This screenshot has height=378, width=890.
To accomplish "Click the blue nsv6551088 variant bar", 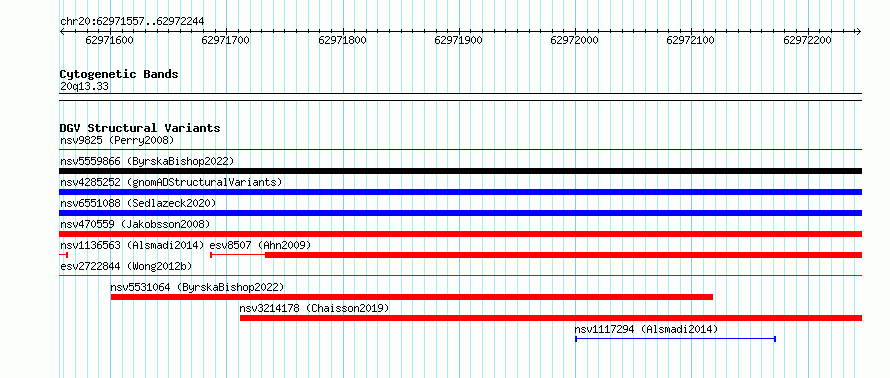I will point(460,213).
